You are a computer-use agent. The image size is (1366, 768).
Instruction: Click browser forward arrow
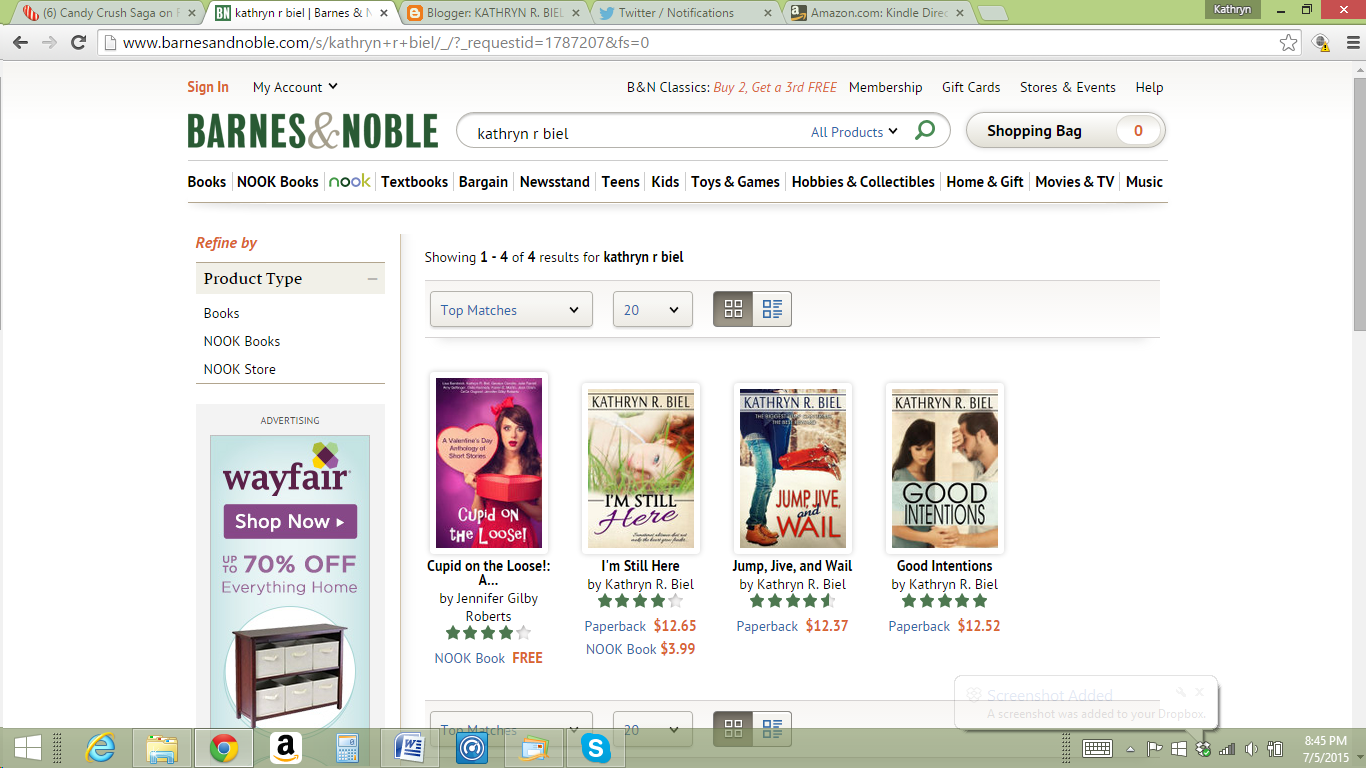click(49, 43)
